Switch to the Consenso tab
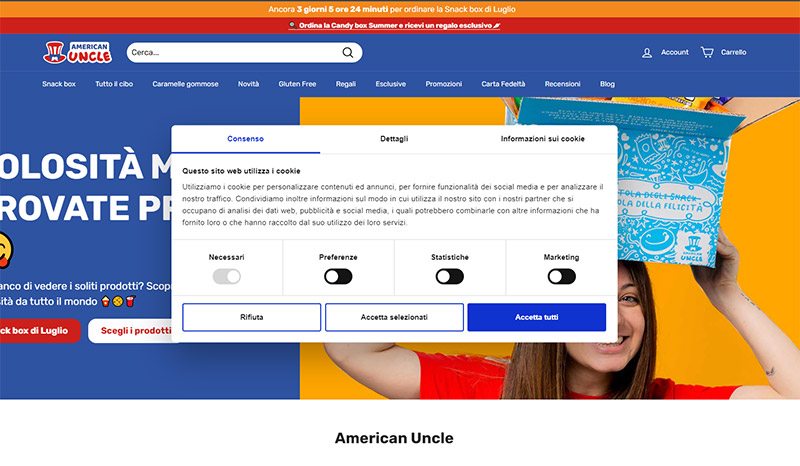 pos(245,139)
